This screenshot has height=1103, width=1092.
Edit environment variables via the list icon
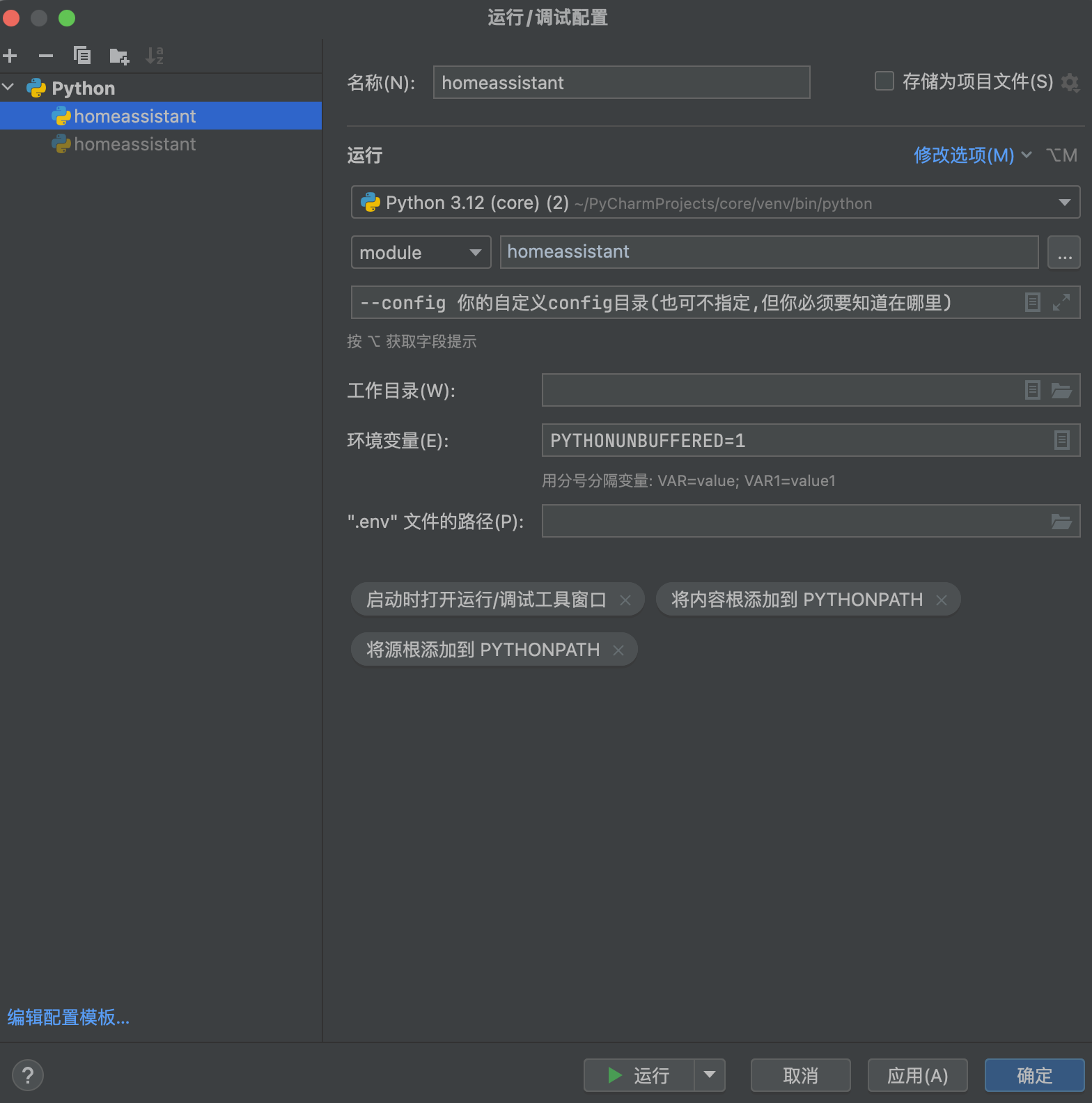1061,440
